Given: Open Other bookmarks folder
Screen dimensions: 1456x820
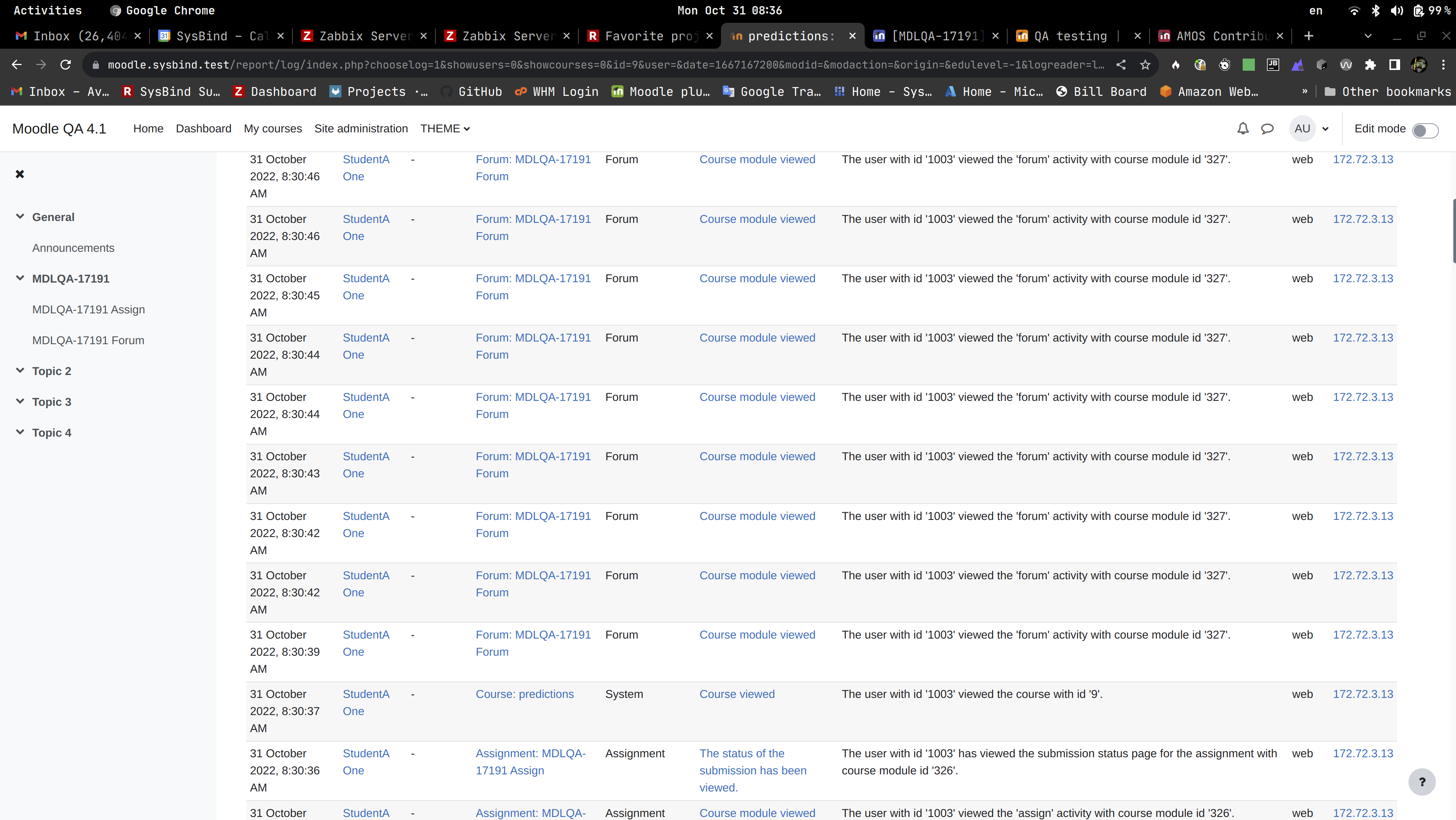Looking at the screenshot, I should [x=1388, y=92].
